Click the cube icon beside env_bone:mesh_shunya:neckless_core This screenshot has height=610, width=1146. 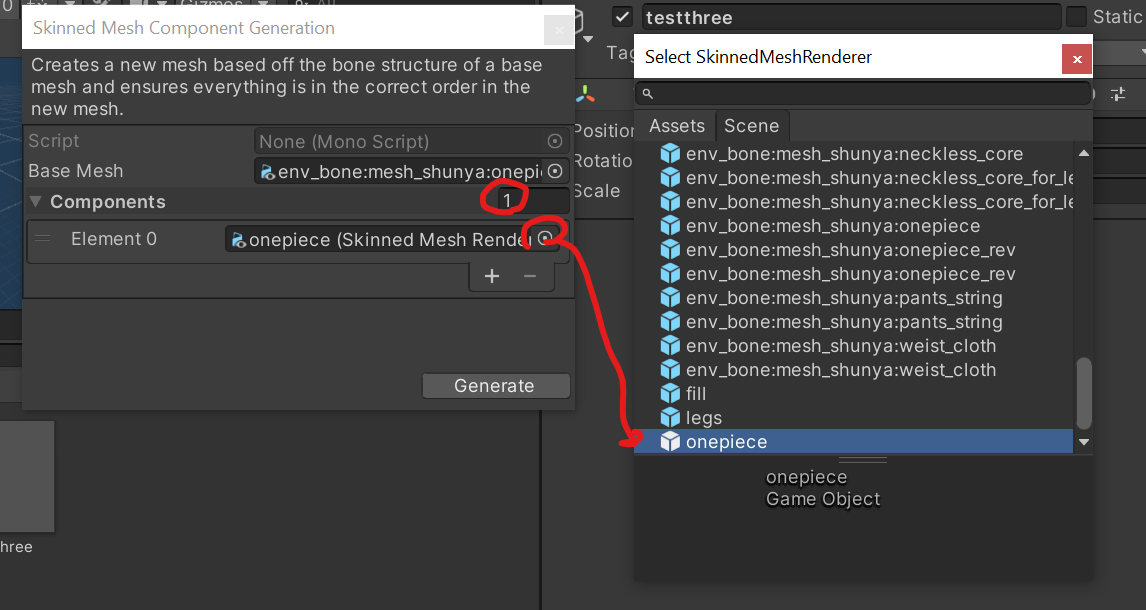pos(670,154)
